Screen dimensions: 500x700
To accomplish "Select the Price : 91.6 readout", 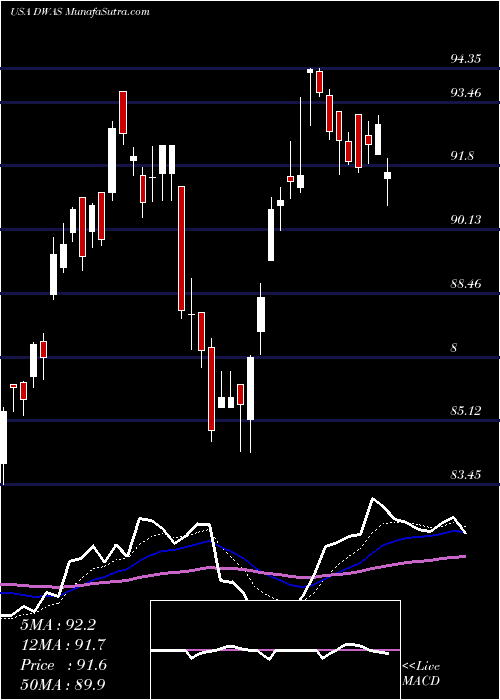I will 63,665.
